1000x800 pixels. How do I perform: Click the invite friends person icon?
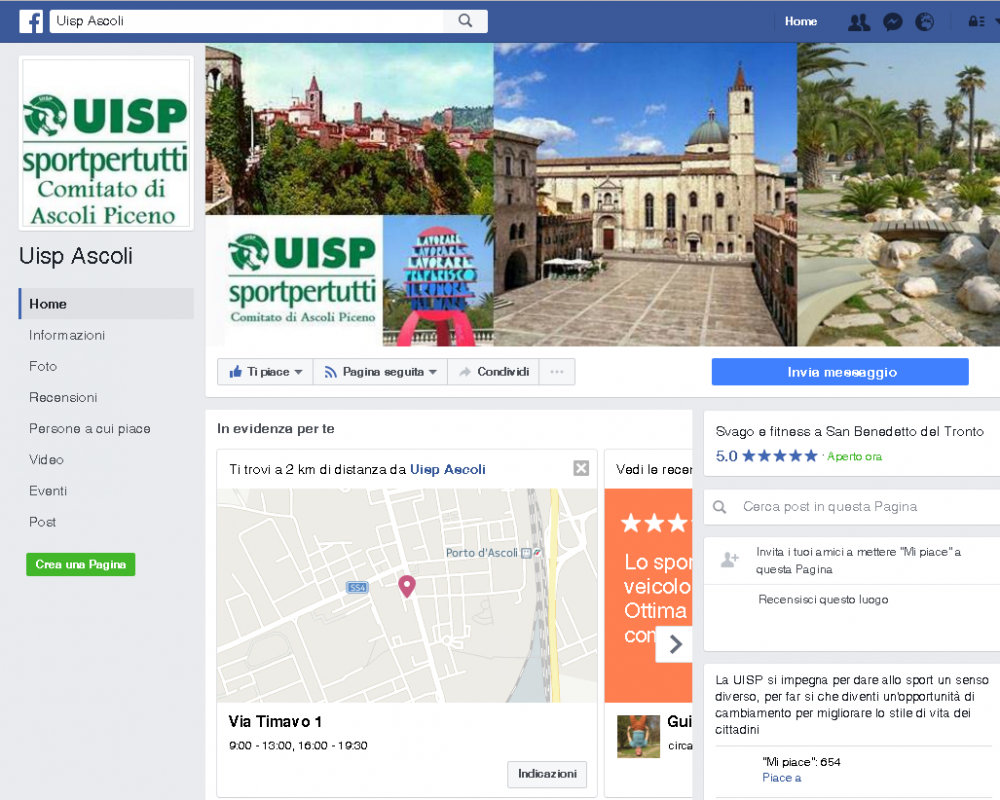[x=729, y=560]
